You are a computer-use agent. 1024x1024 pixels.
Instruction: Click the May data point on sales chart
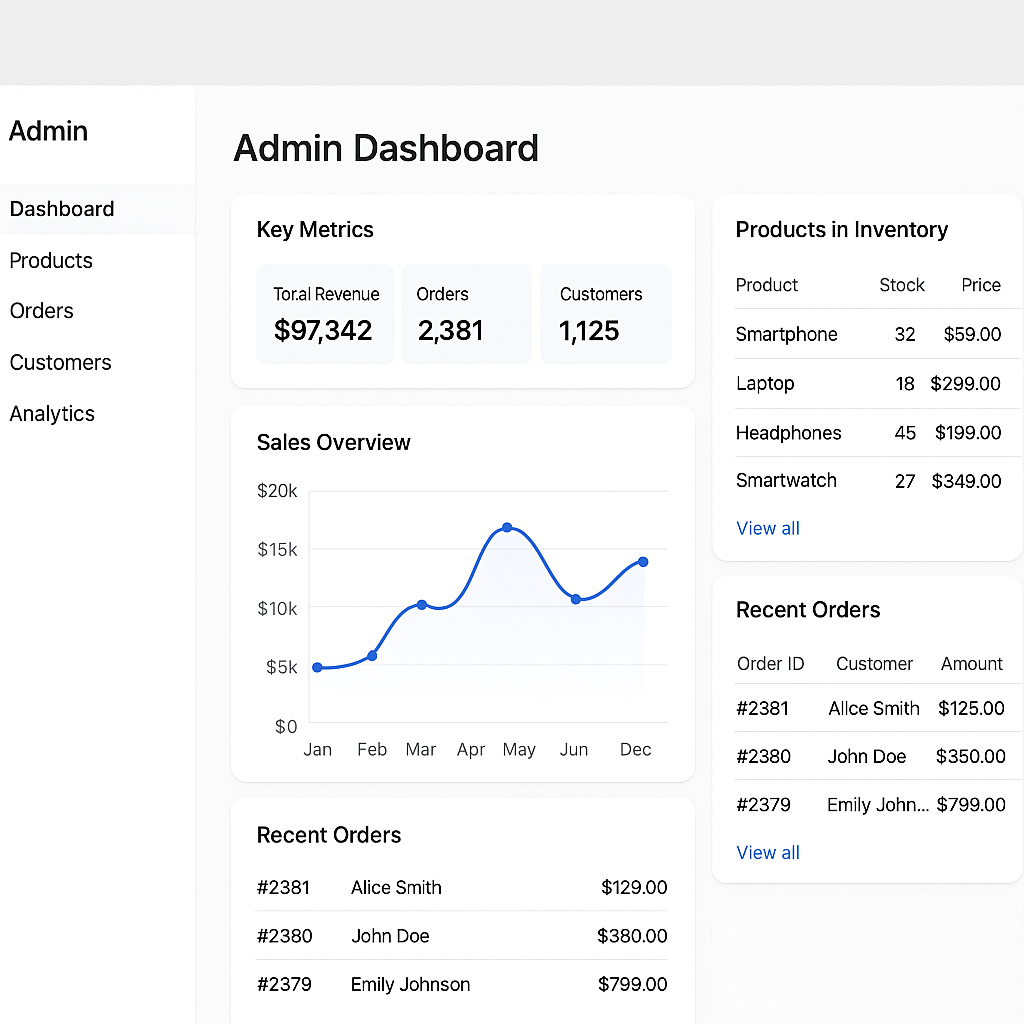509,527
